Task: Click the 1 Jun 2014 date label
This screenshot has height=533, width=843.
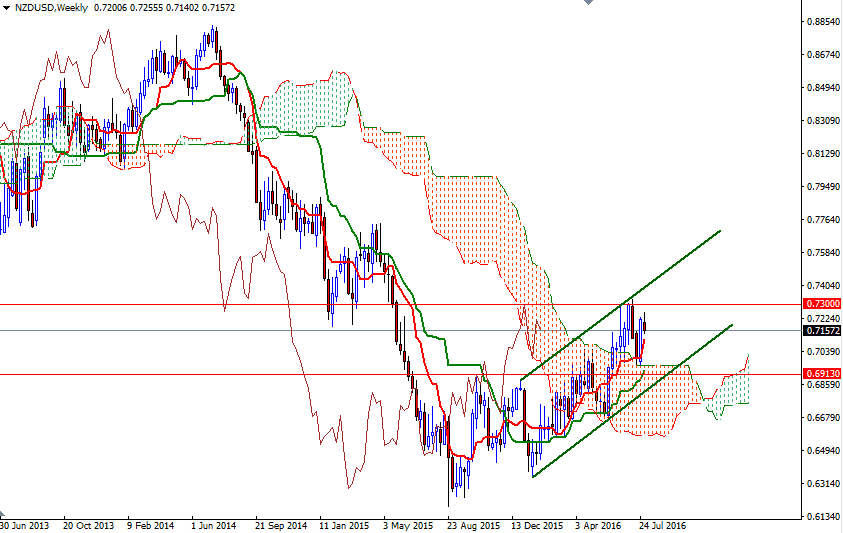Action: [x=212, y=524]
